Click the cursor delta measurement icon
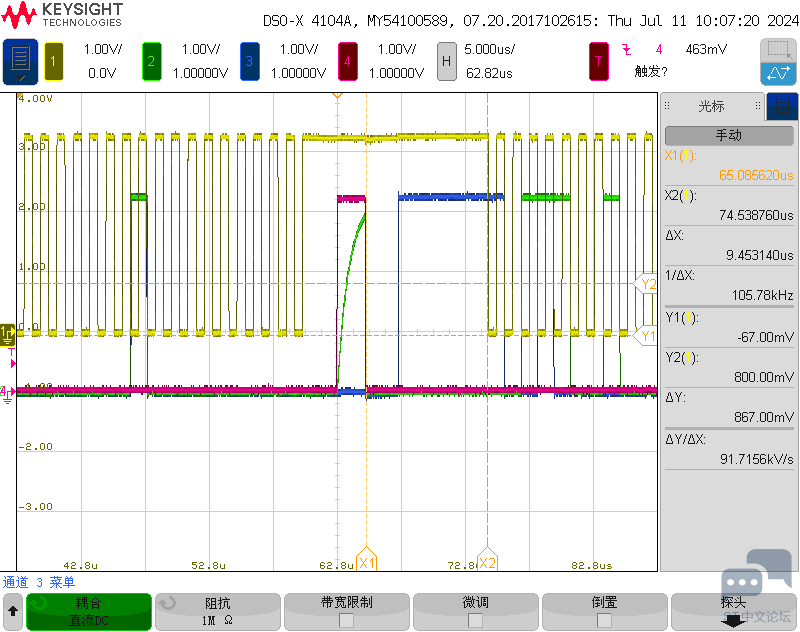800x632 pixels. 778,73
